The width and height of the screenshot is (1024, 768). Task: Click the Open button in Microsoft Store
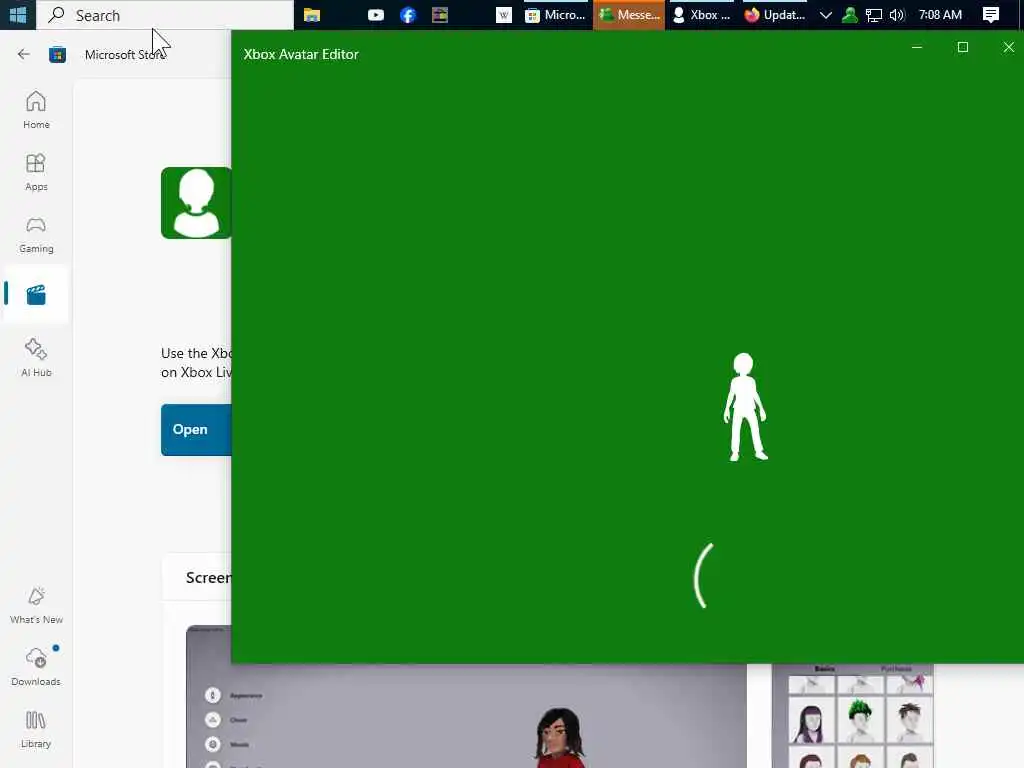196,430
